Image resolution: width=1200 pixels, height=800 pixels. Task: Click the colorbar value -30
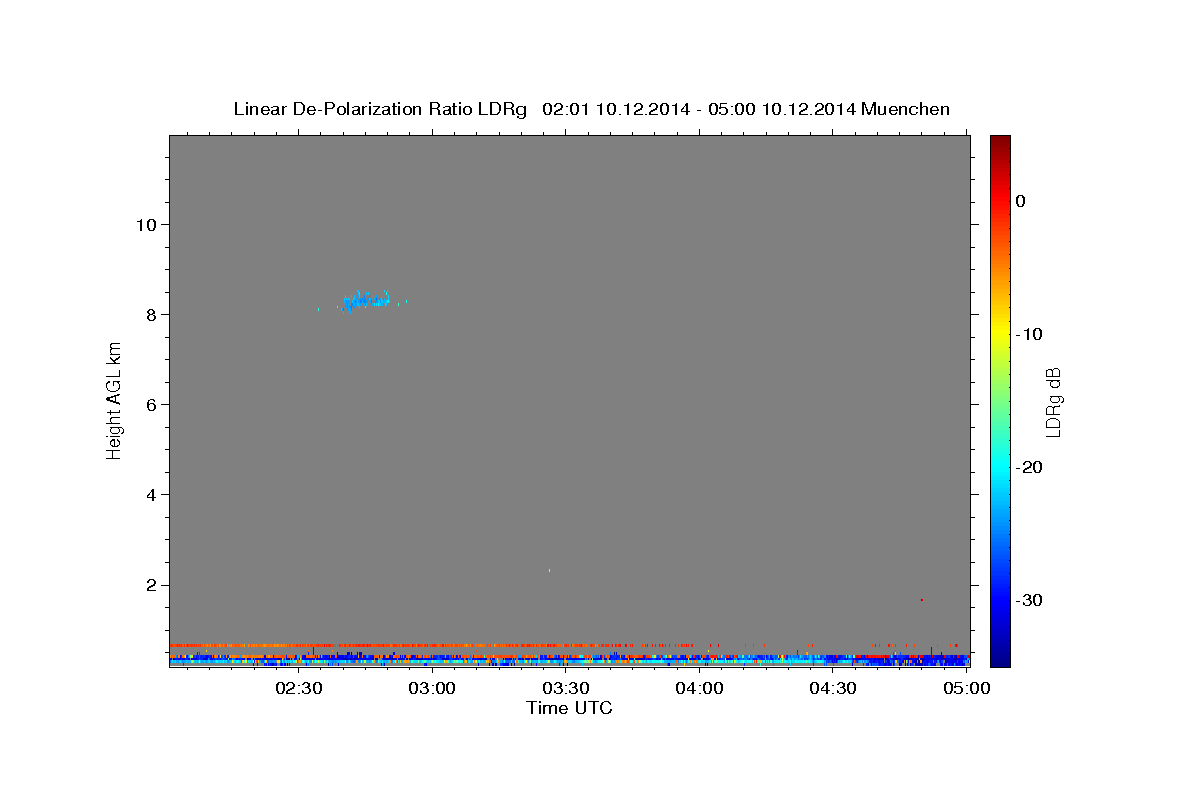pyautogui.click(x=1029, y=600)
